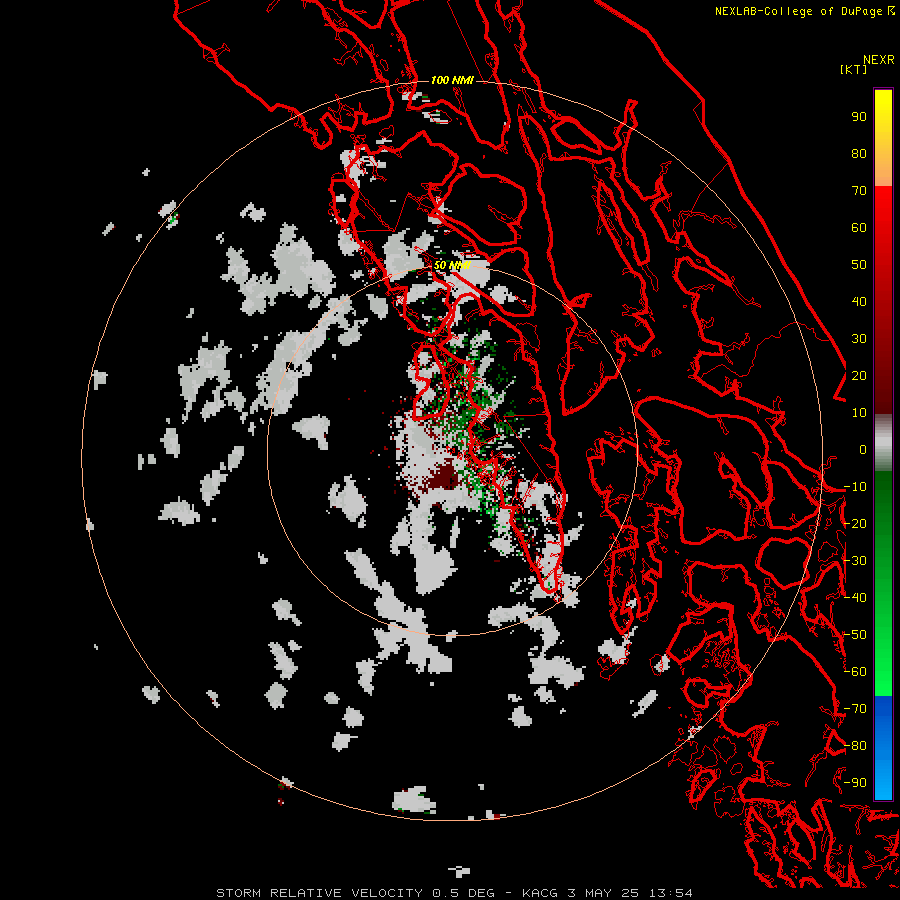Viewport: 900px width, 900px height.
Task: Click the 10 knot scale label
Action: pos(859,413)
